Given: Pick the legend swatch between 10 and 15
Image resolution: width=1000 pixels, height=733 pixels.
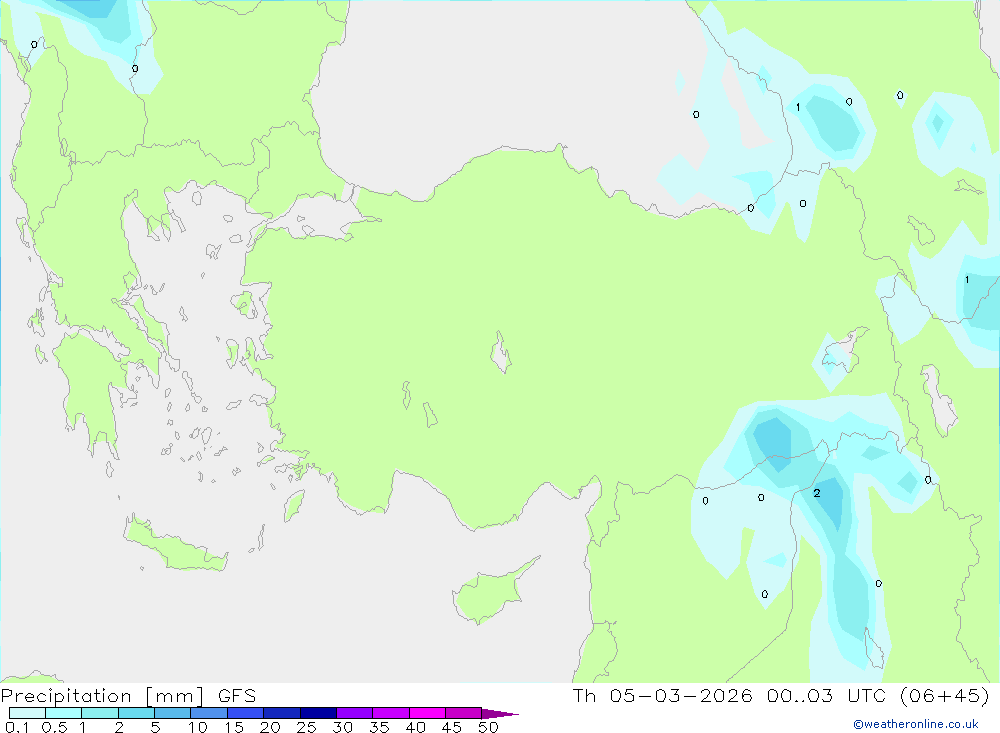Looking at the screenshot, I should pos(209,713).
